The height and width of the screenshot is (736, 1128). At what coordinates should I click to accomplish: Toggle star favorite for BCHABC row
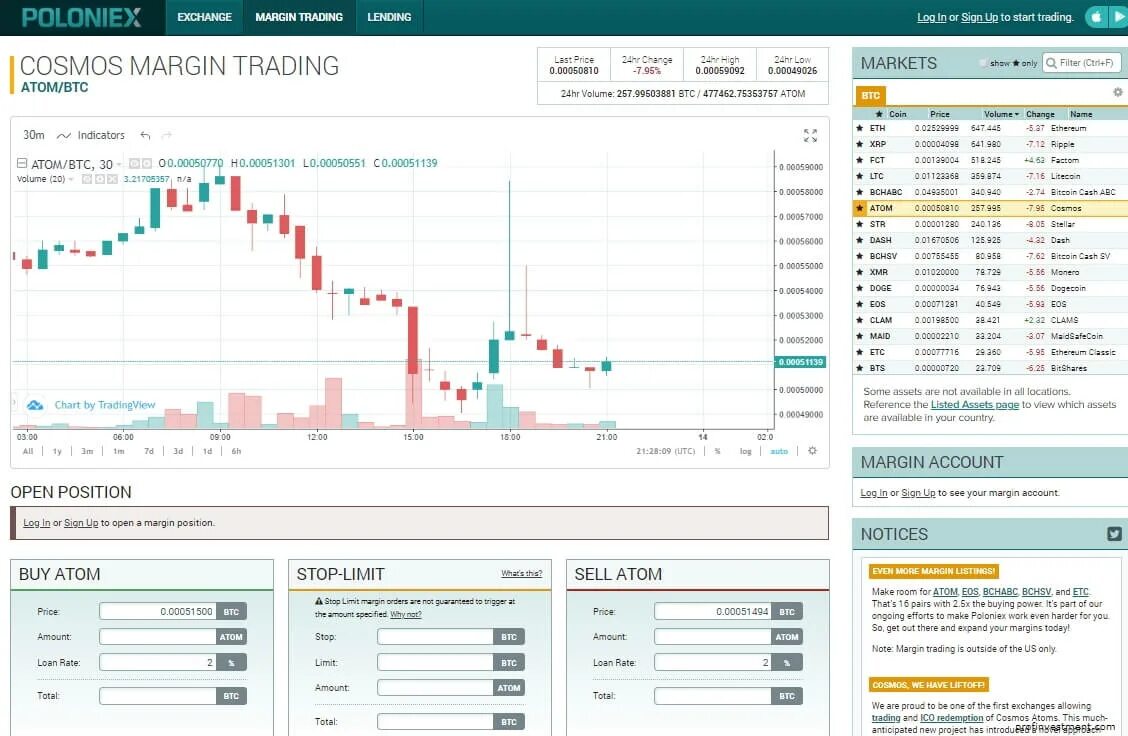pos(860,192)
